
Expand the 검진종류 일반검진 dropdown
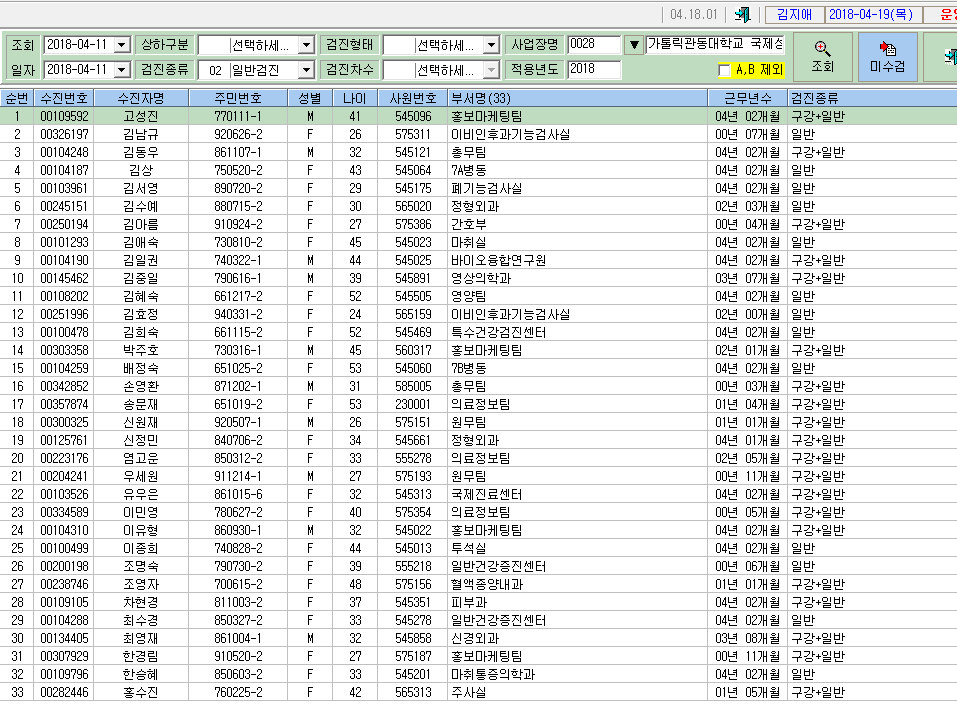[x=306, y=70]
